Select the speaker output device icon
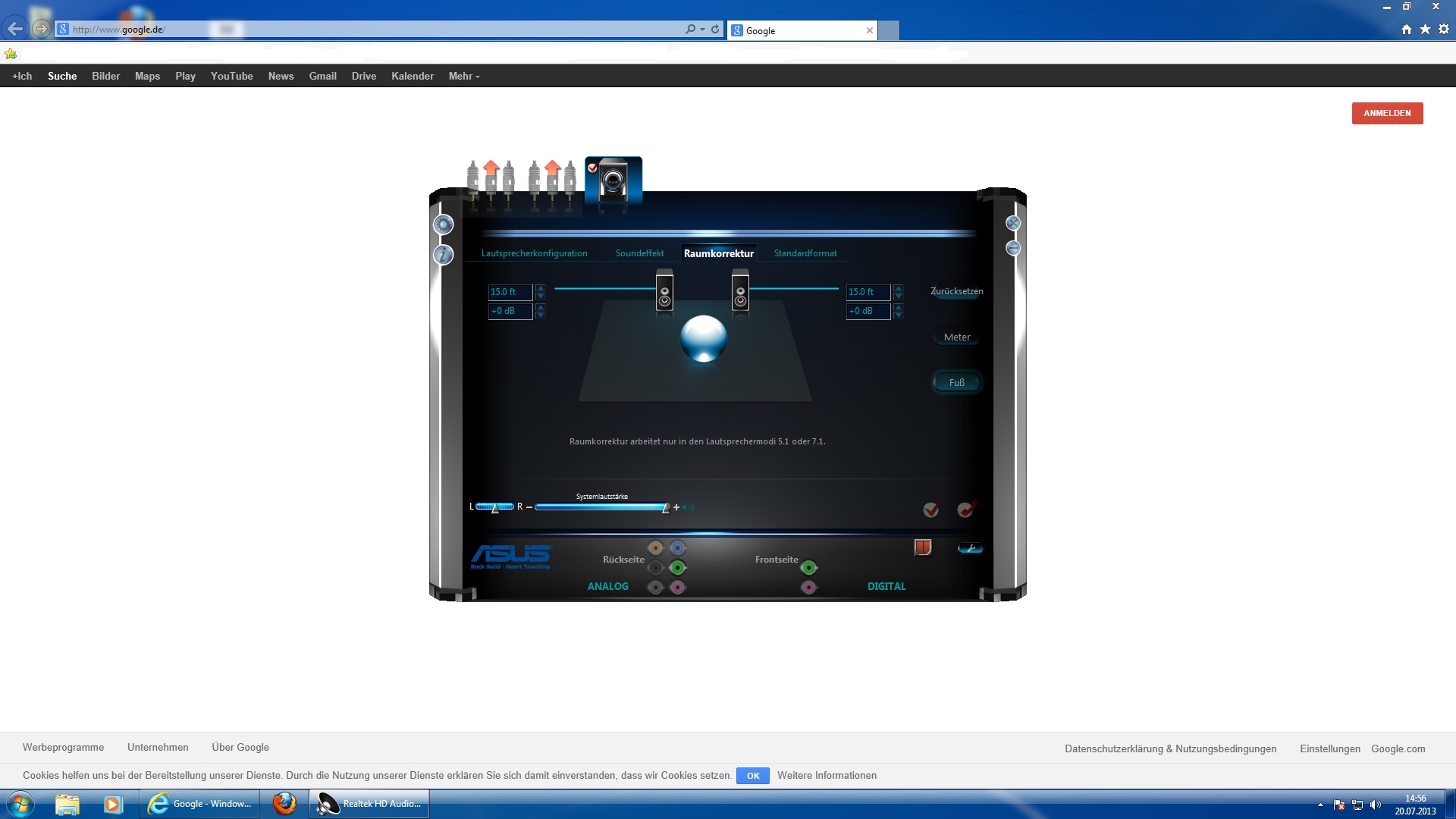Image resolution: width=1456 pixels, height=819 pixels. (x=613, y=181)
